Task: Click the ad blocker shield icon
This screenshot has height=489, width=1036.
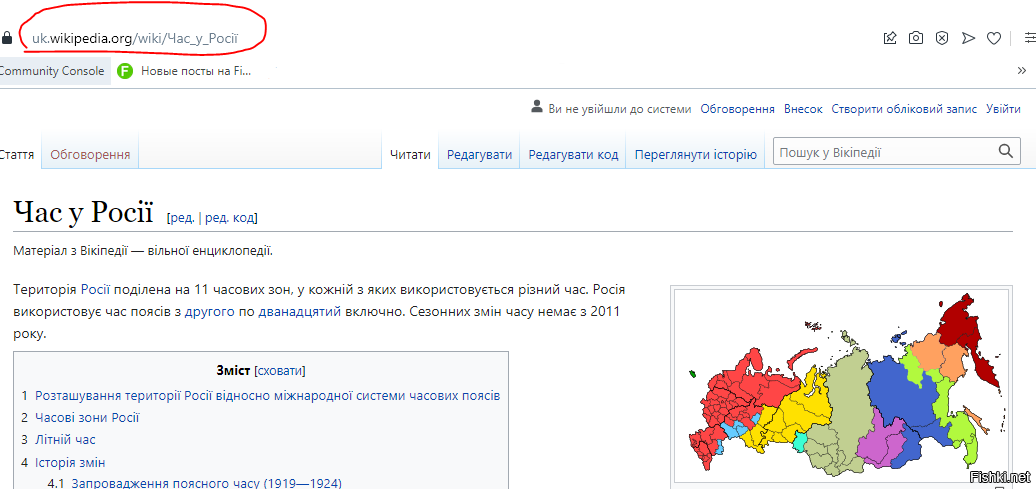Action: 942,38
